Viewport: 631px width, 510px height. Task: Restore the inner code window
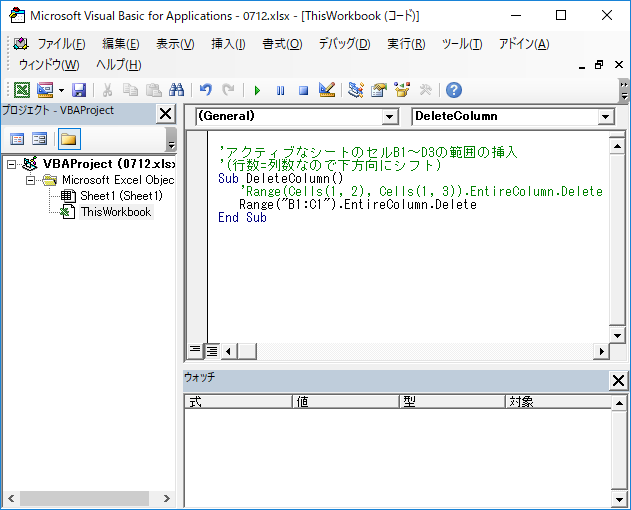(x=599, y=65)
